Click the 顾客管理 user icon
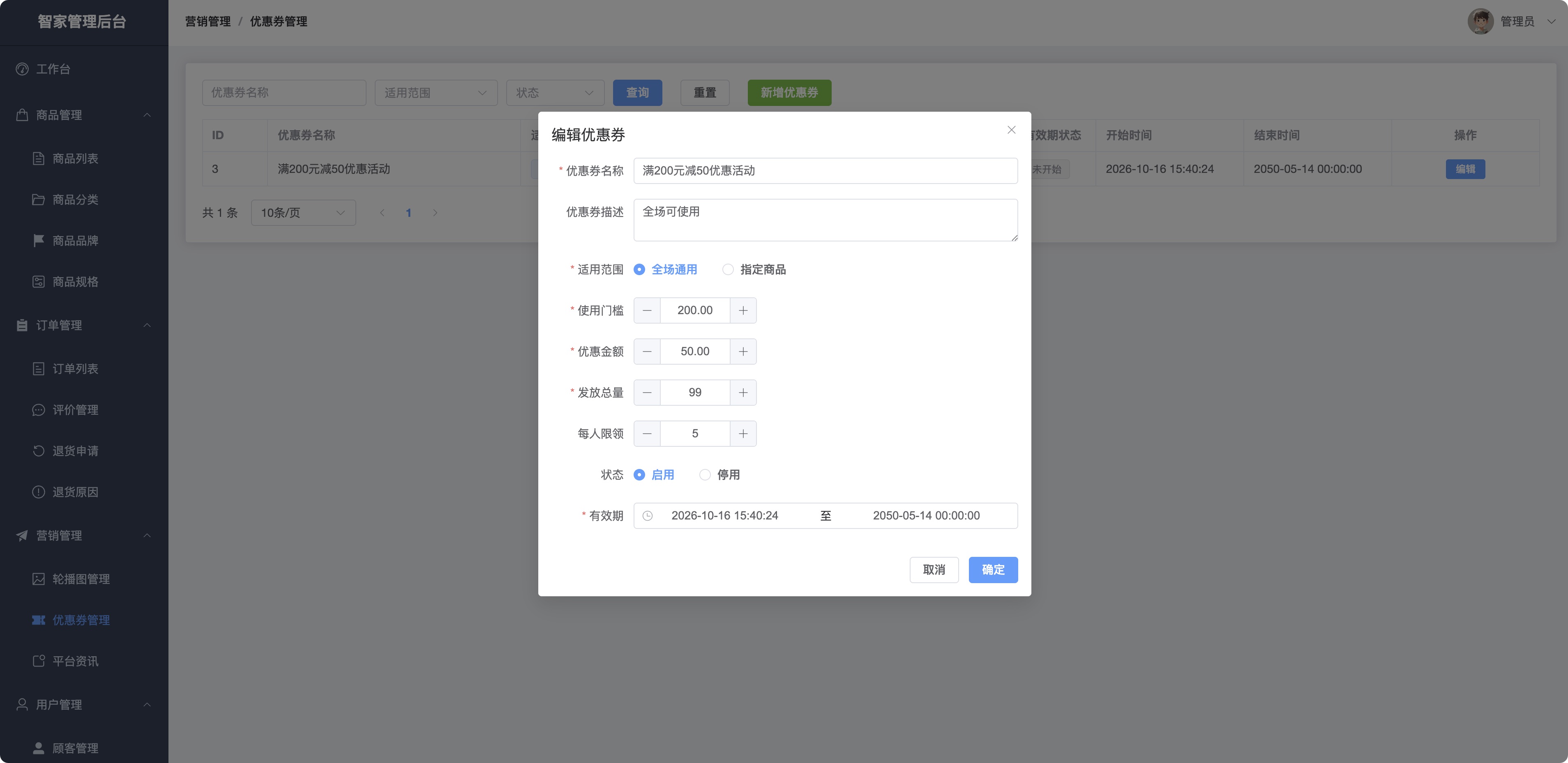The image size is (1568, 763). 38,748
